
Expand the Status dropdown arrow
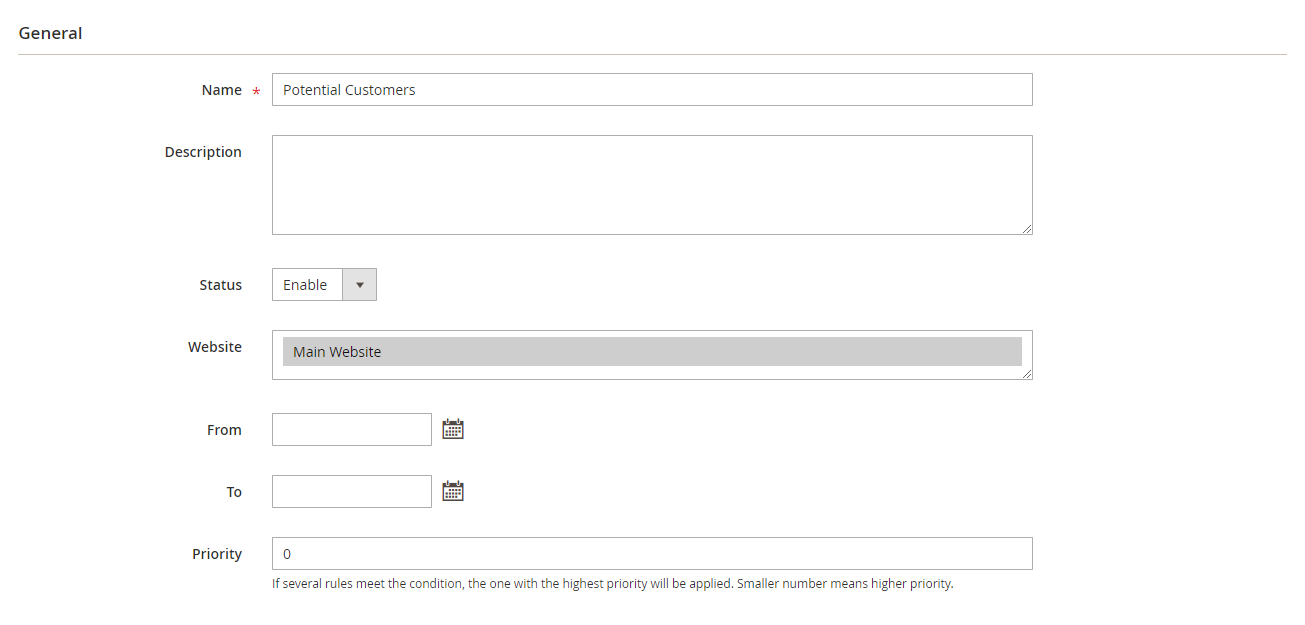tap(359, 285)
